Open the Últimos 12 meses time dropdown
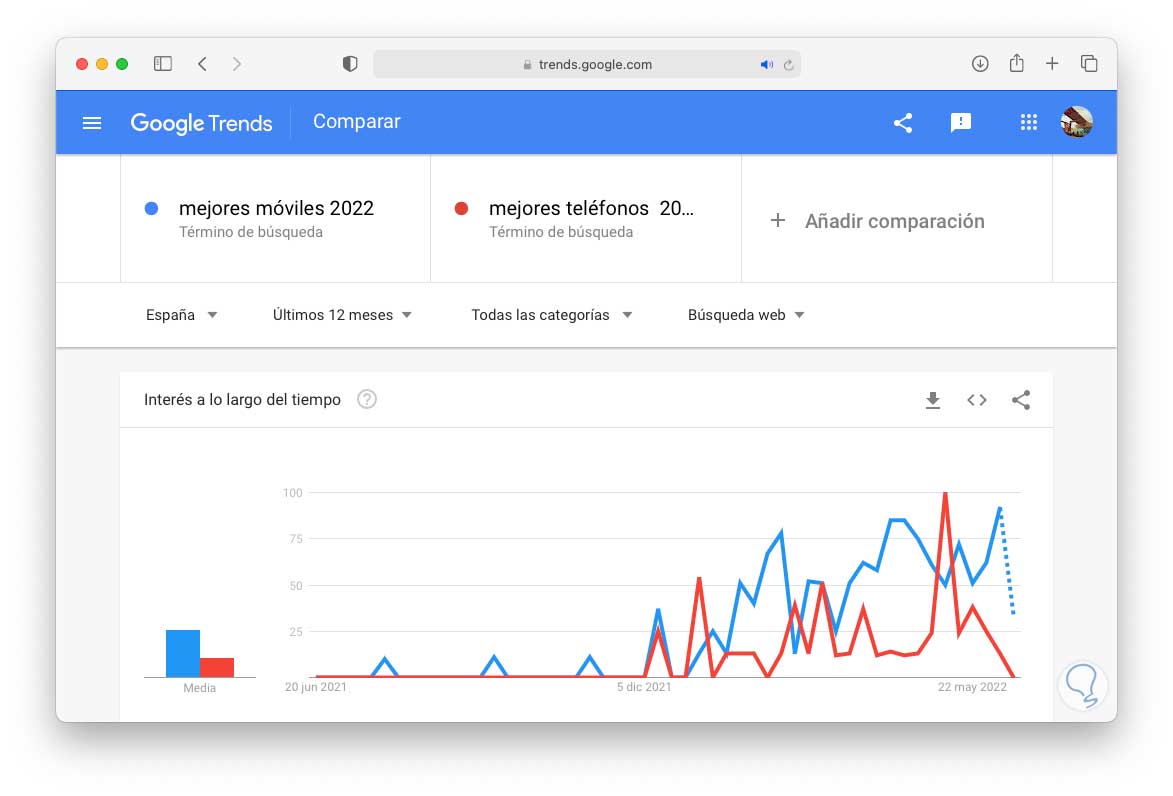The width and height of the screenshot is (1173, 796). (x=342, y=315)
